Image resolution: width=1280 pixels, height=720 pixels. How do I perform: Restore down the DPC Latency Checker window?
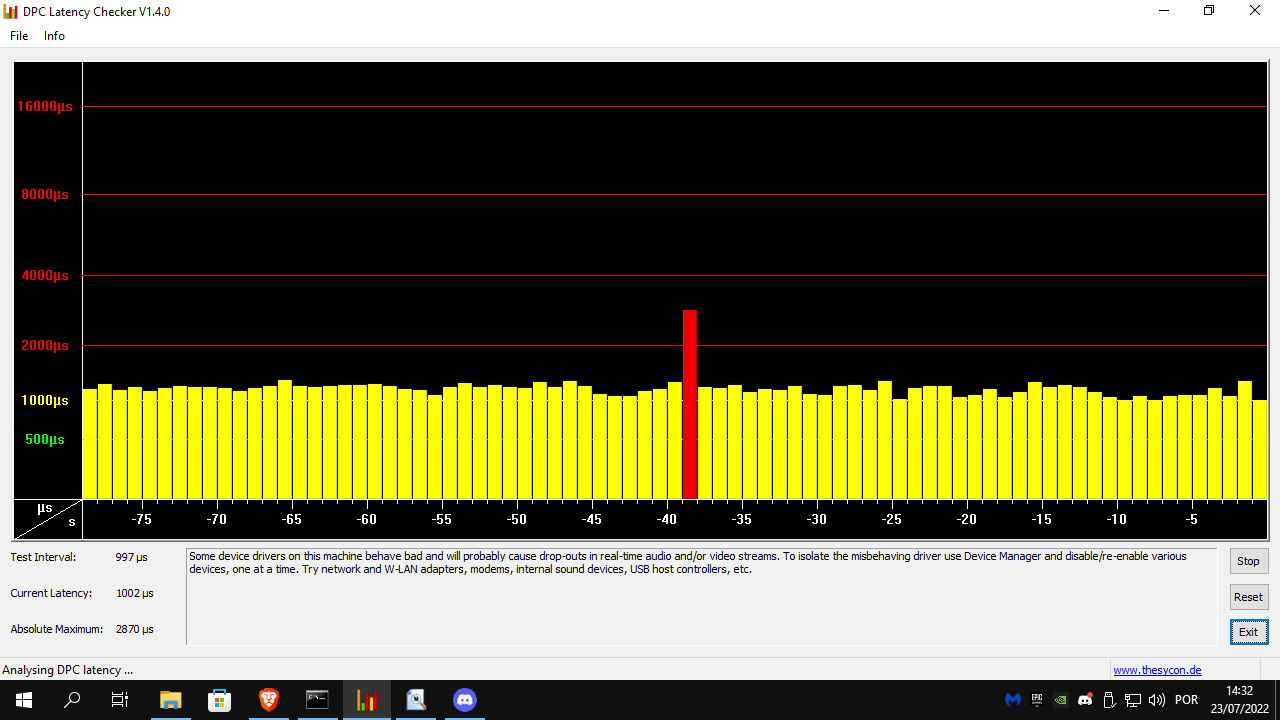1209,11
